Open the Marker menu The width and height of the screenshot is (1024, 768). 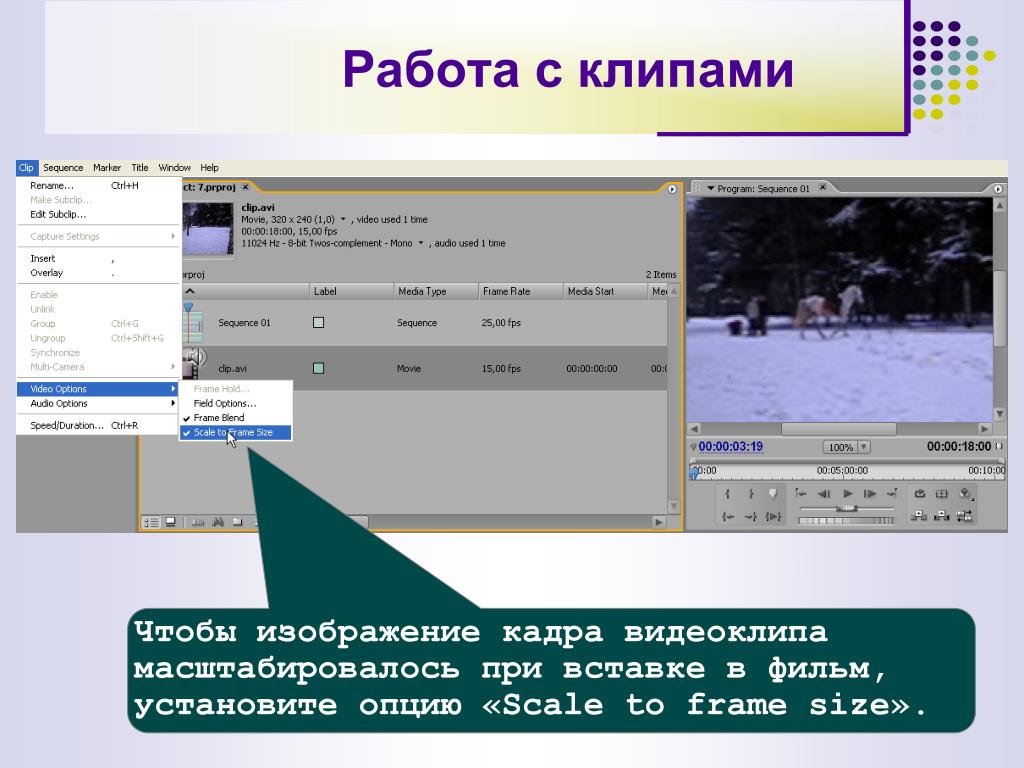pyautogui.click(x=106, y=168)
